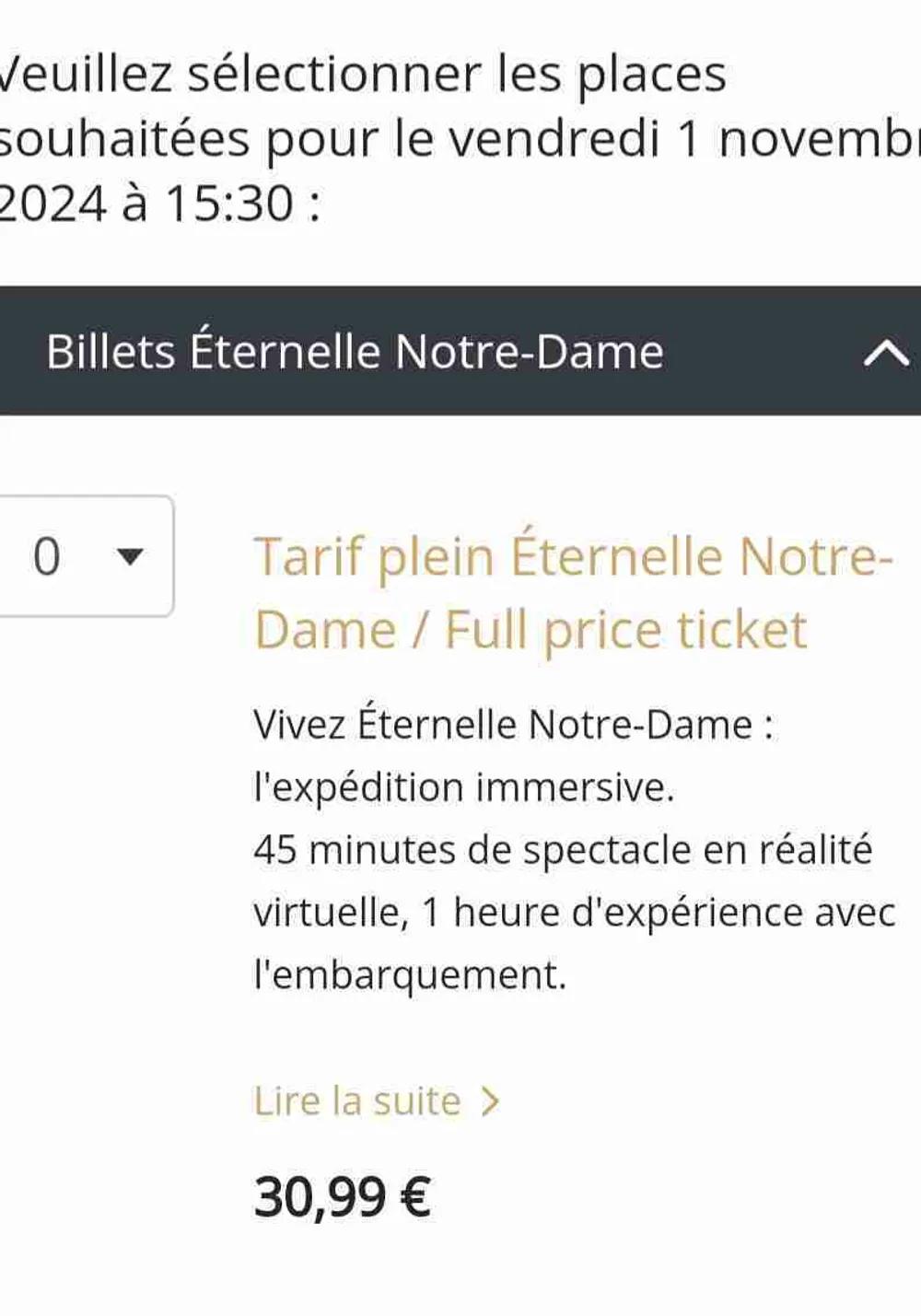This screenshot has width=921, height=1316.
Task: Click the chevron beside Lire la suite
Action: click(x=490, y=1101)
